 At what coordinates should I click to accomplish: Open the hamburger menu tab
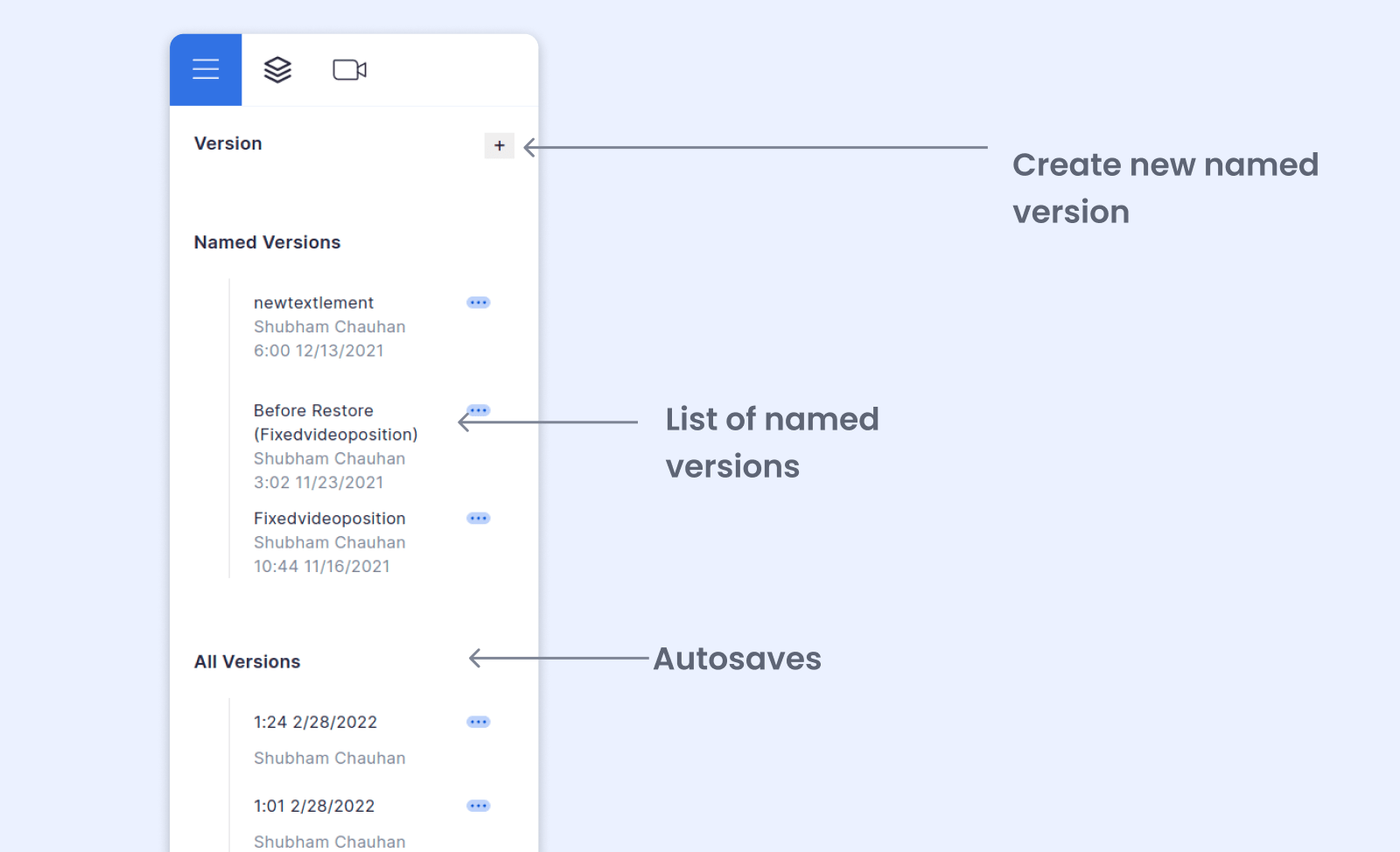(x=206, y=70)
